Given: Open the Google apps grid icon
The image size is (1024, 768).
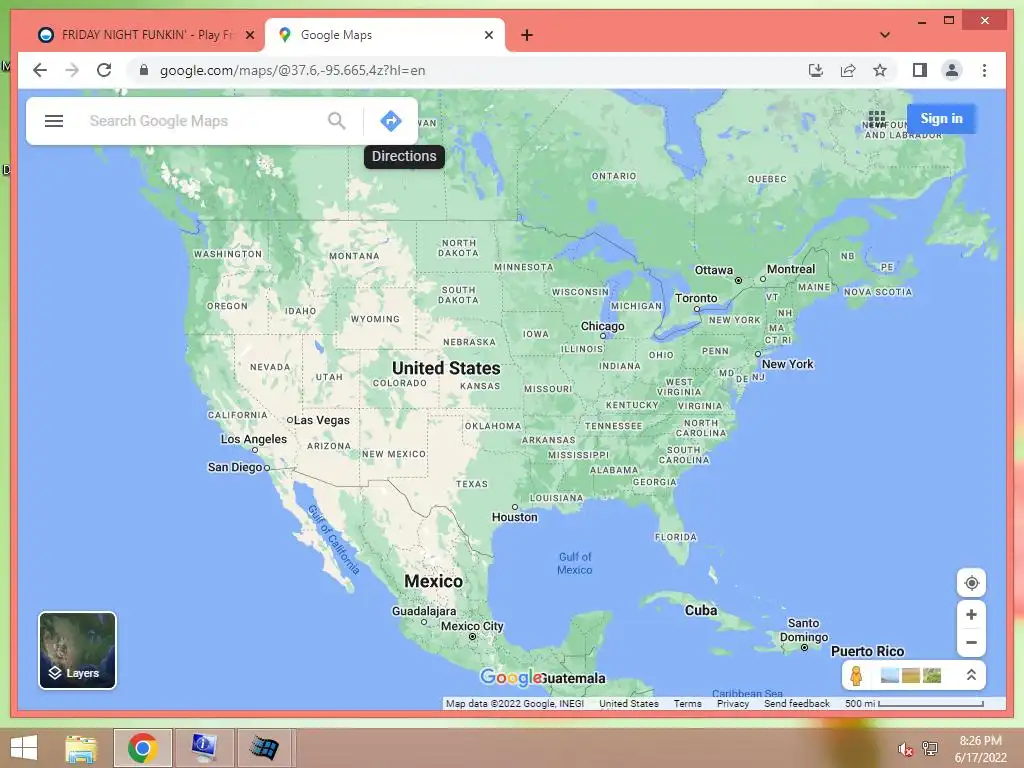Looking at the screenshot, I should [x=876, y=119].
